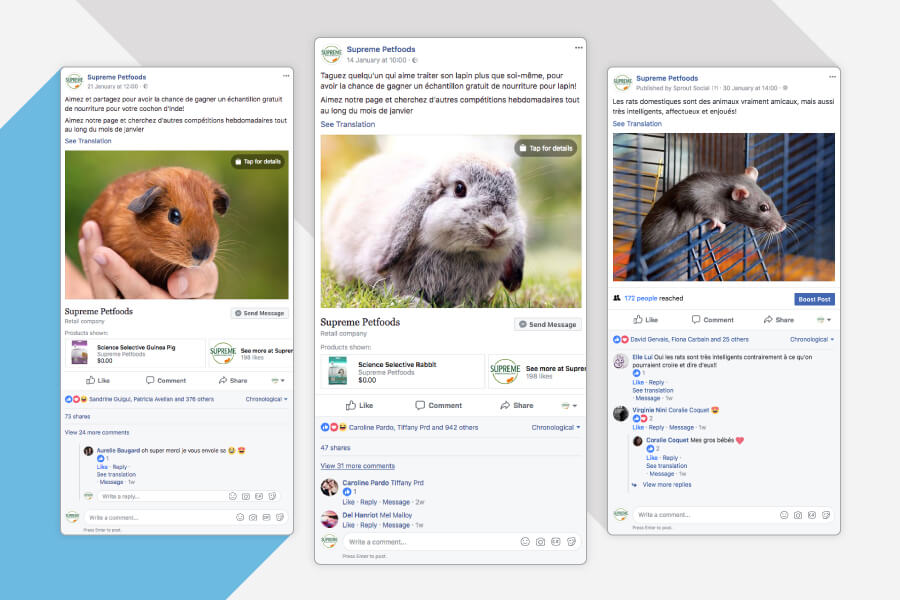Send Message on guinea pig post
Screen dimensions: 900x600
tap(259, 313)
